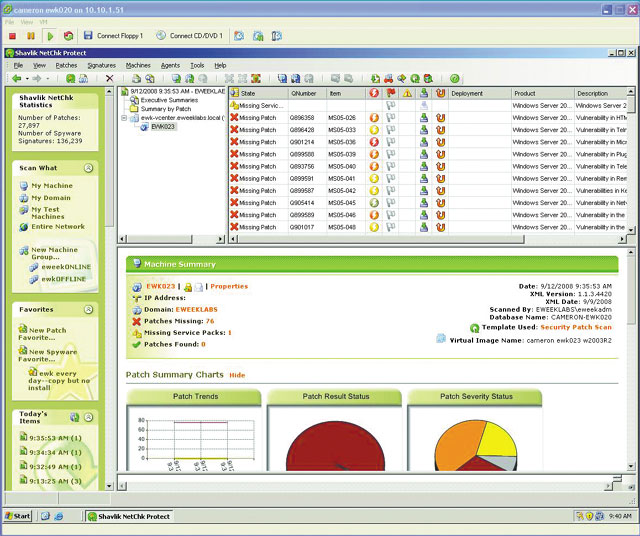Collapse the Scan What panel
The height and width of the screenshot is (536, 640).
[x=88, y=168]
